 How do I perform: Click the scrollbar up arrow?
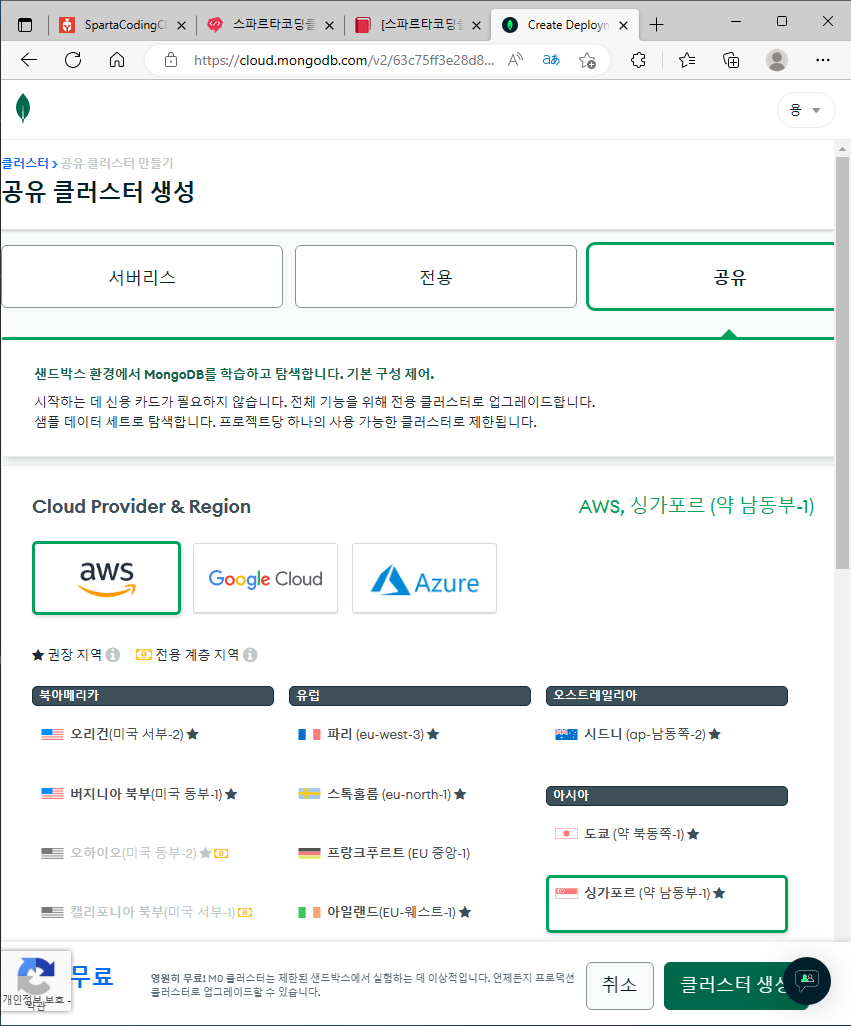(842, 149)
